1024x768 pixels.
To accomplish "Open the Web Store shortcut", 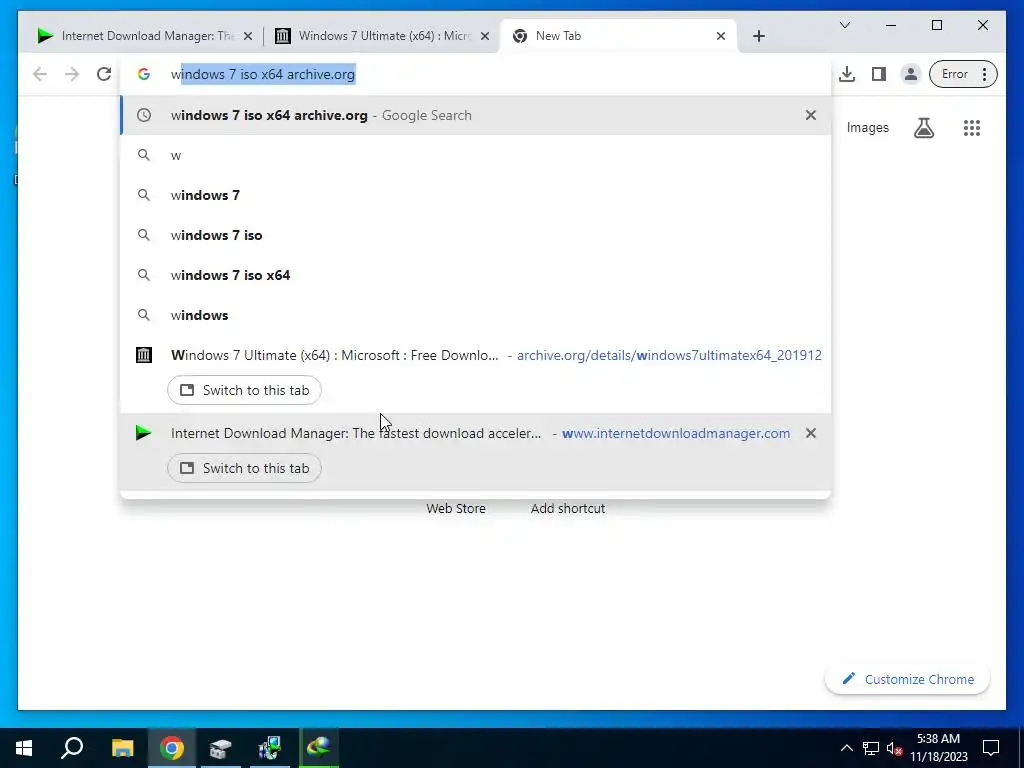I will [x=456, y=508].
